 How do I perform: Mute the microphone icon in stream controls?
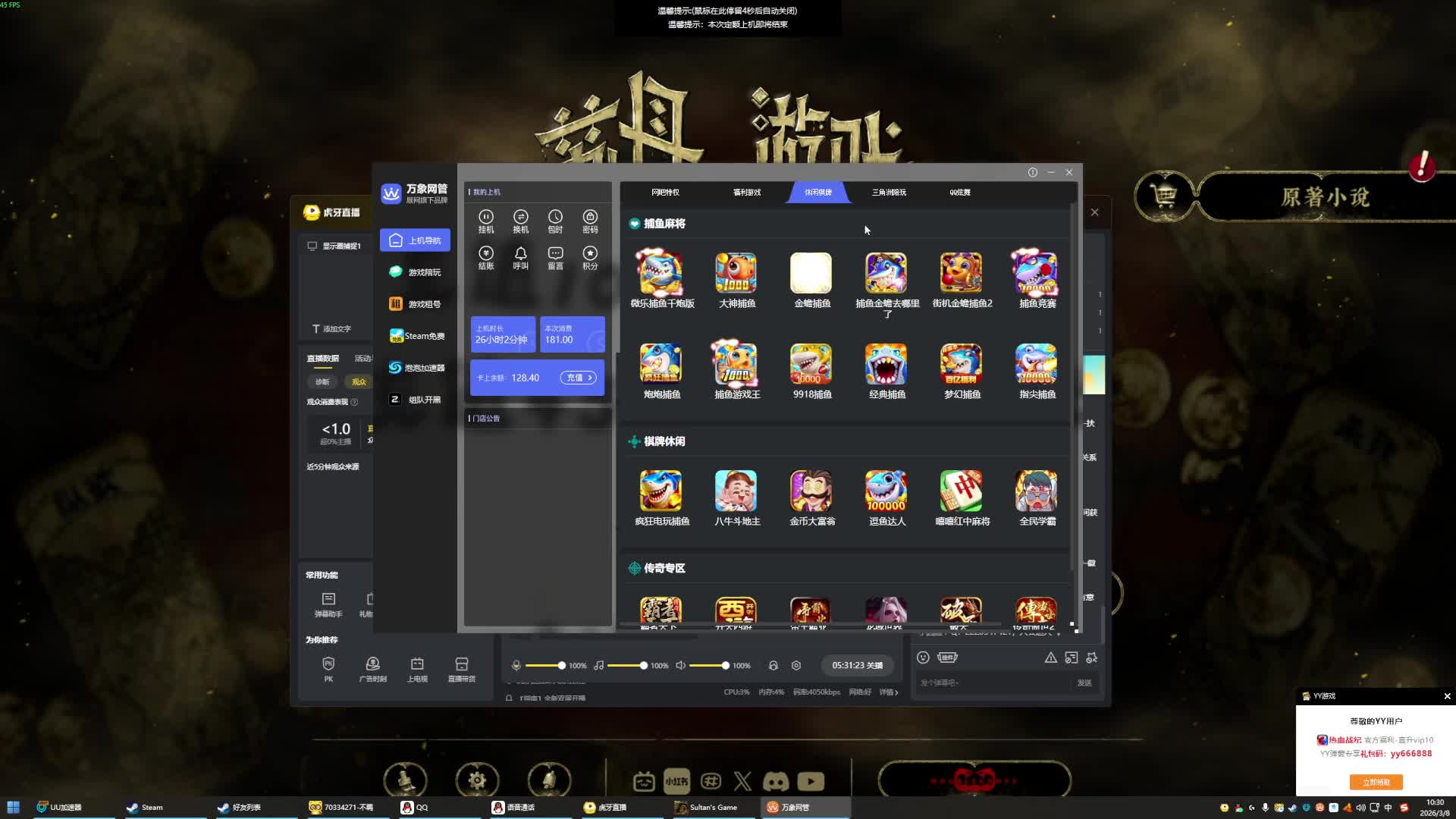click(x=516, y=666)
